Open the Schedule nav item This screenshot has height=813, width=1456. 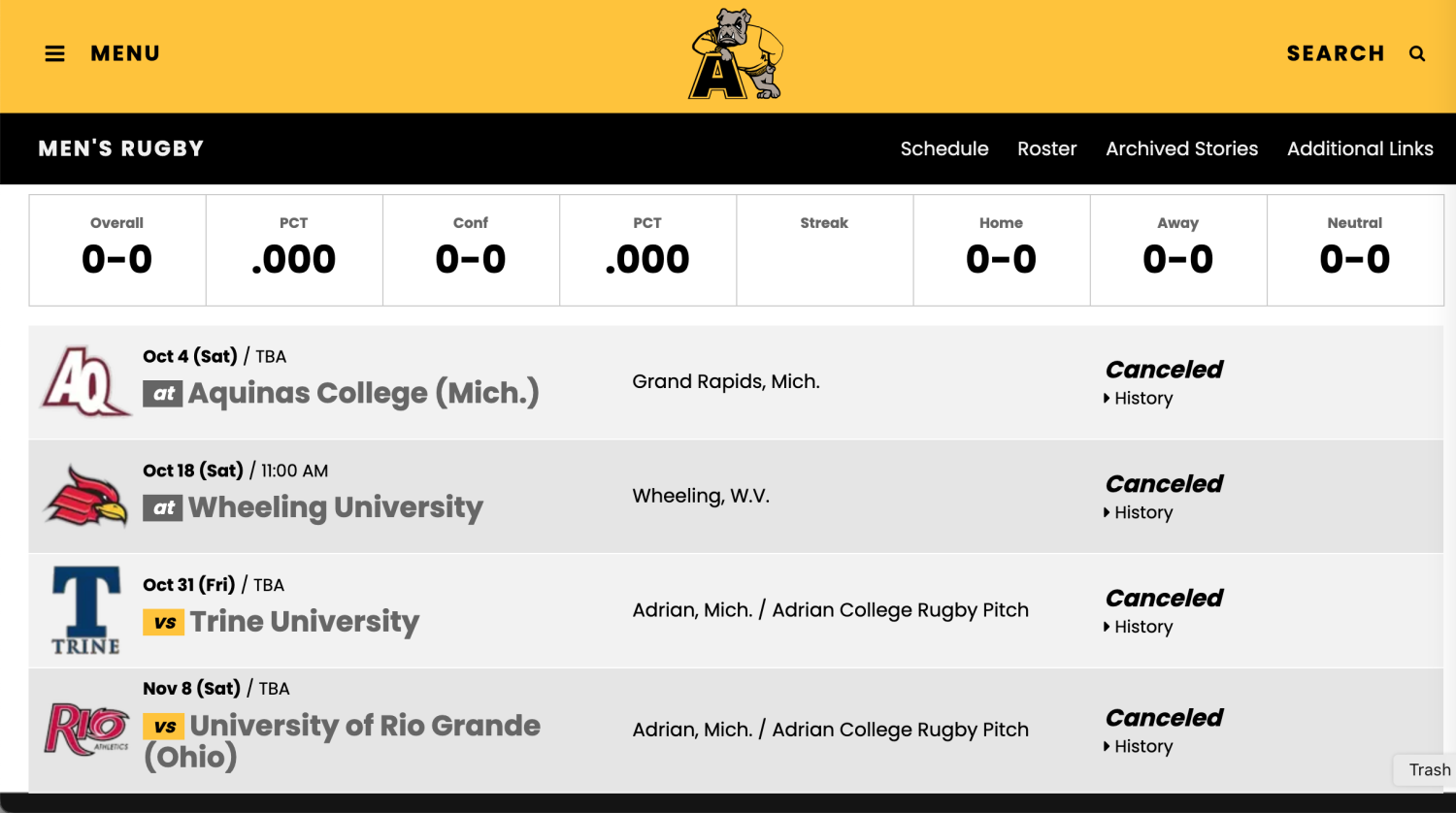pos(943,149)
